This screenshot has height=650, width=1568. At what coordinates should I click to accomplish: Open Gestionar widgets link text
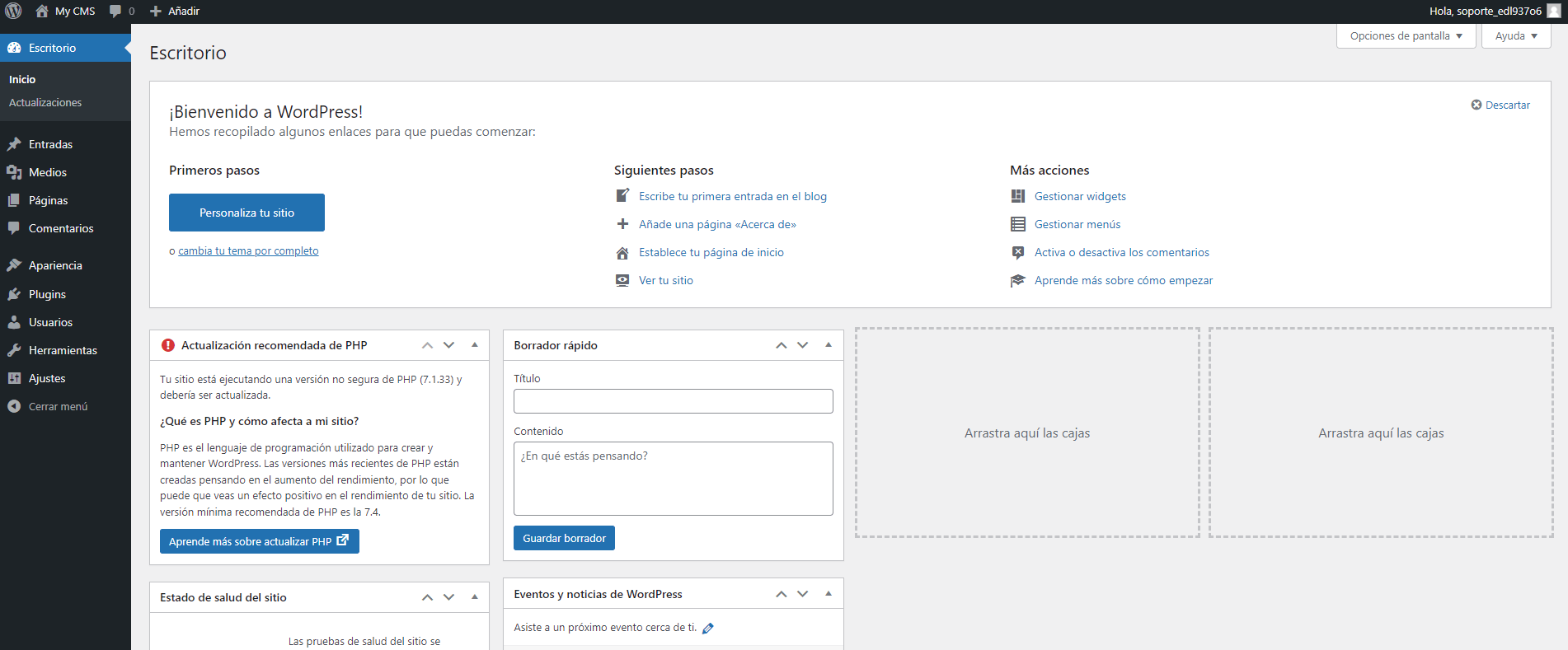pyautogui.click(x=1080, y=196)
